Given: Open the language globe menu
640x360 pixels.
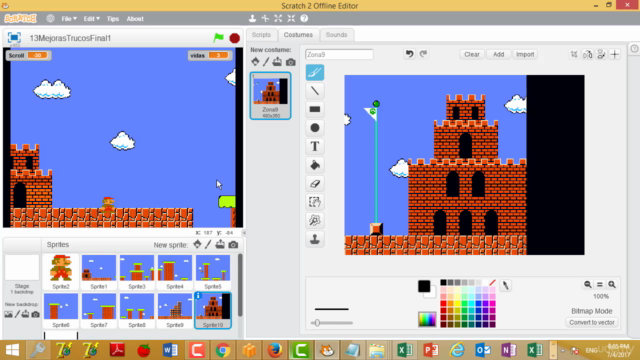Looking at the screenshot, I should click(50, 18).
